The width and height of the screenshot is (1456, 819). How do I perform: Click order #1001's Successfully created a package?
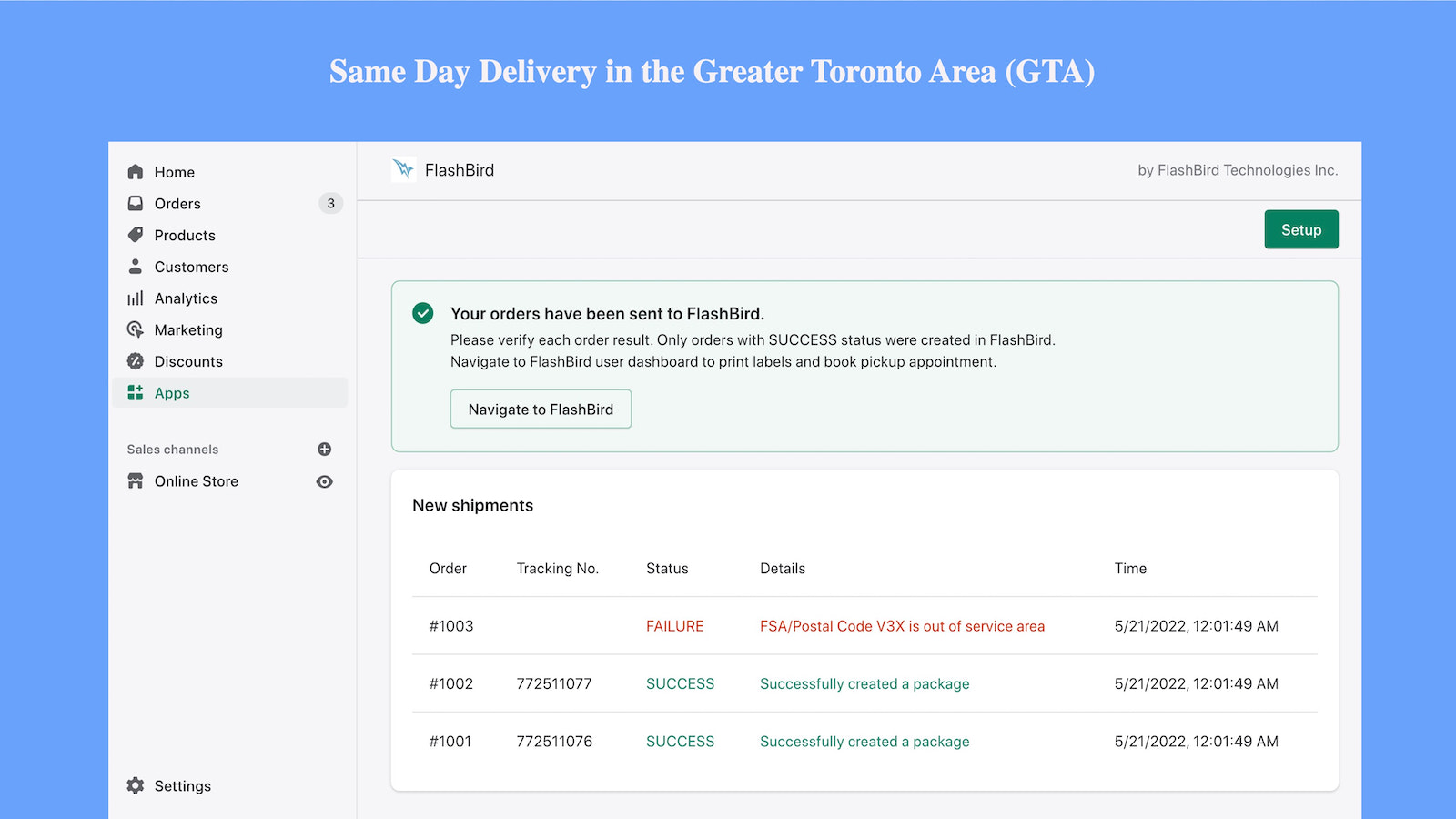864,742
